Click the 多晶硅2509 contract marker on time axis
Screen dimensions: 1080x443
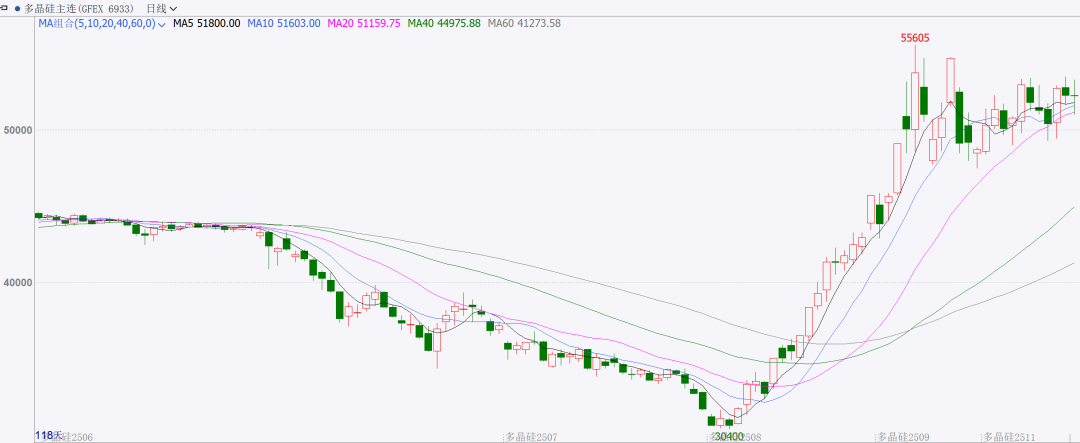point(902,436)
